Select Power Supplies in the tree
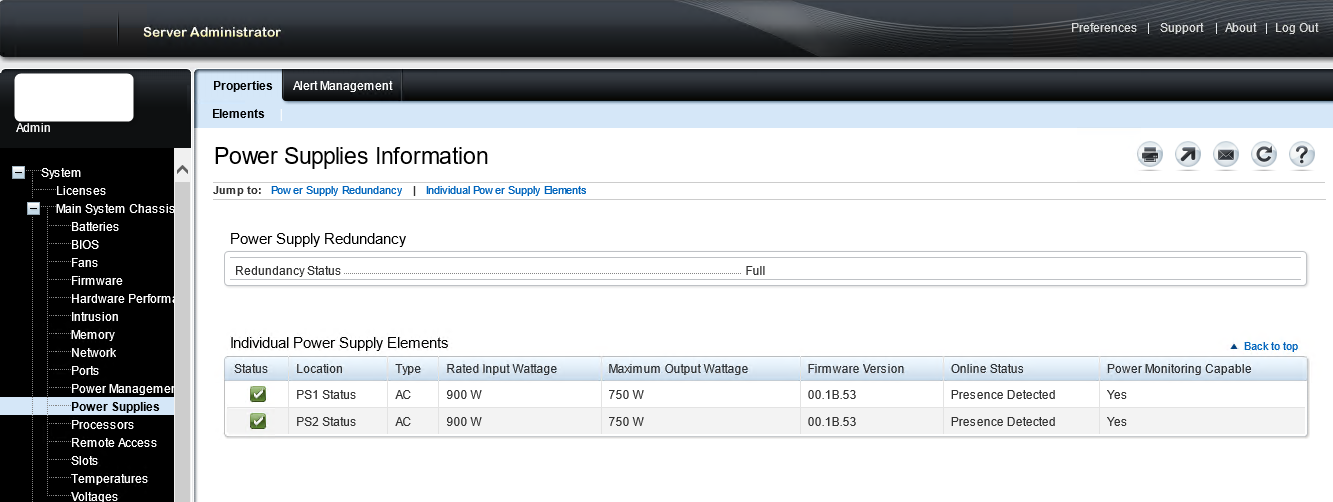 tap(115, 407)
